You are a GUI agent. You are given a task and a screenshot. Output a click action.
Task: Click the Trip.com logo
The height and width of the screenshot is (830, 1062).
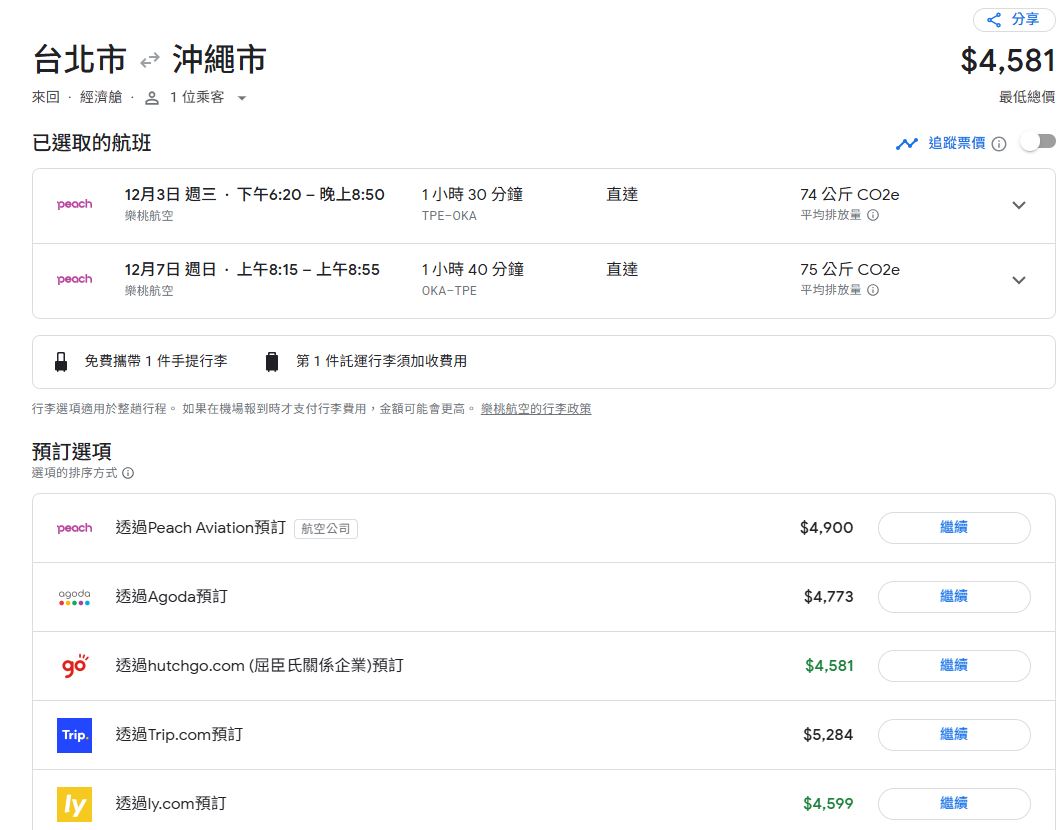(75, 735)
